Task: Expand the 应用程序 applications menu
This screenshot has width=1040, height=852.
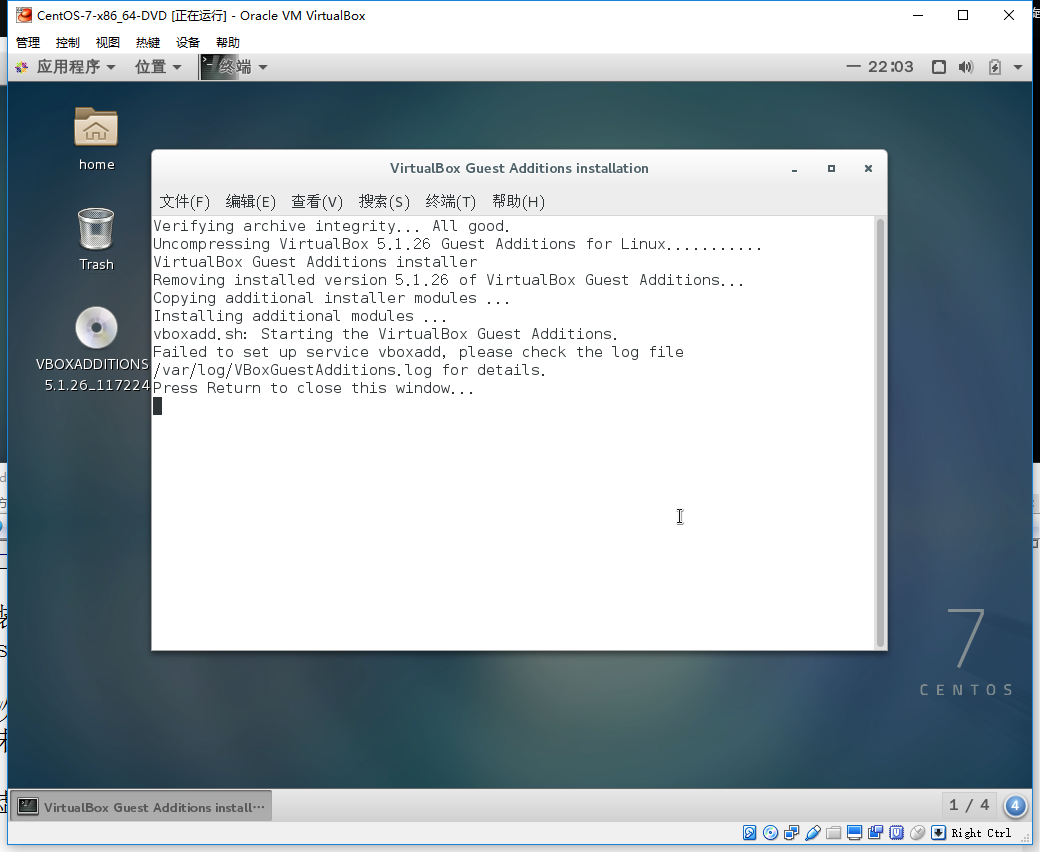Action: [x=65, y=67]
